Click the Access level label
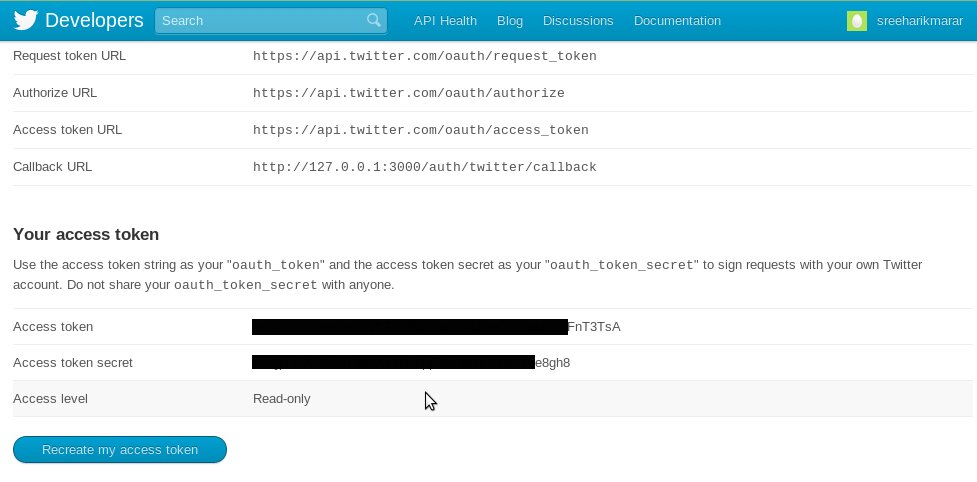Viewport: 977px width, 482px height. pos(50,399)
